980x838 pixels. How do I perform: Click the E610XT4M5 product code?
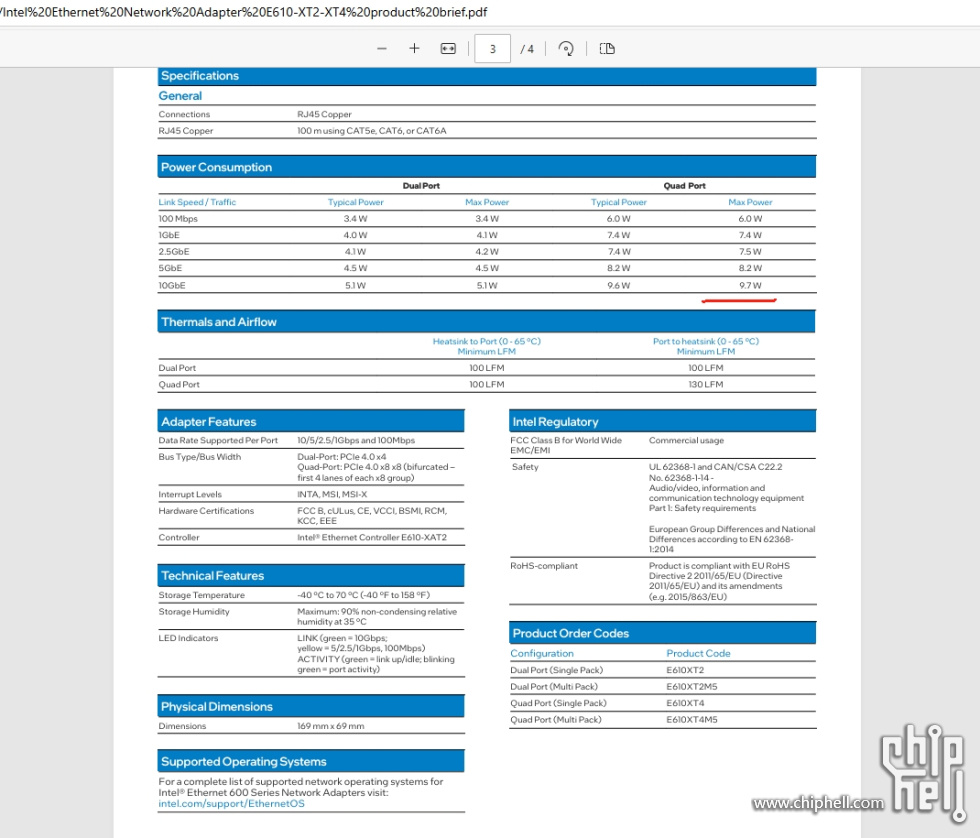(x=692, y=720)
